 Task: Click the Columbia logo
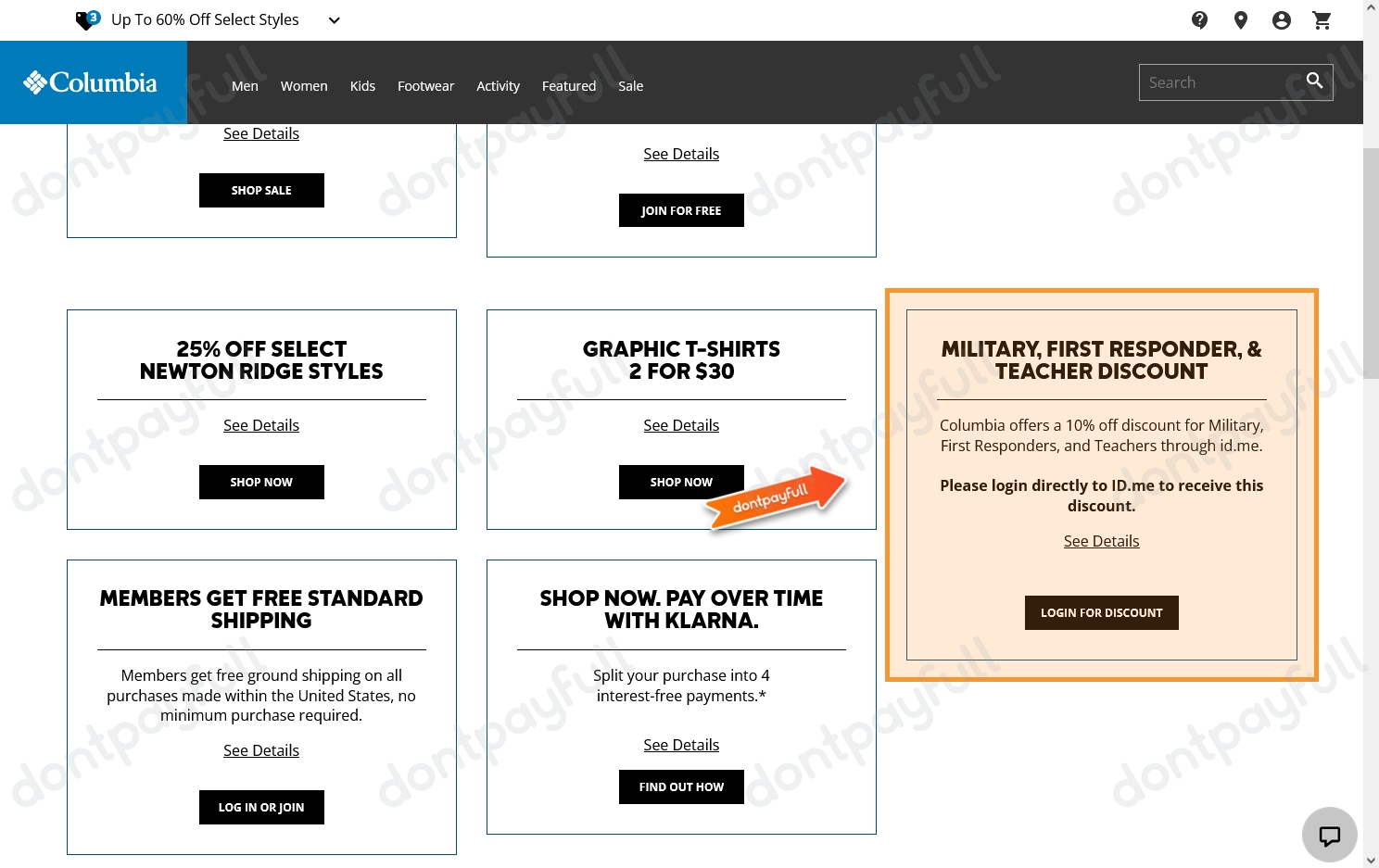tap(91, 82)
